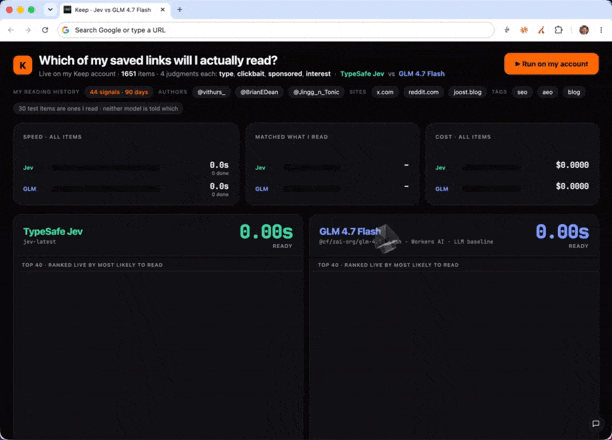Click the macOS yellow minimize window button
The height and width of the screenshot is (440, 612).
(x=20, y=10)
